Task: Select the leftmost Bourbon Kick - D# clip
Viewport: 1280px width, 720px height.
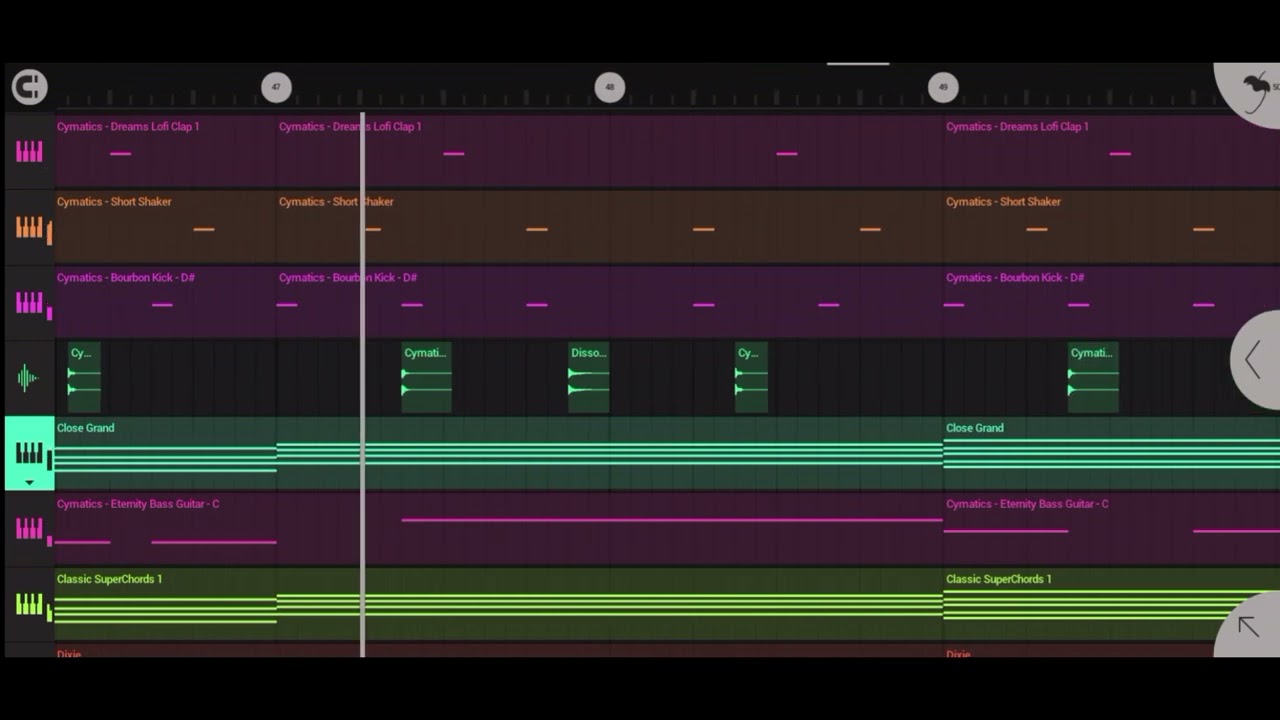Action: [x=165, y=302]
